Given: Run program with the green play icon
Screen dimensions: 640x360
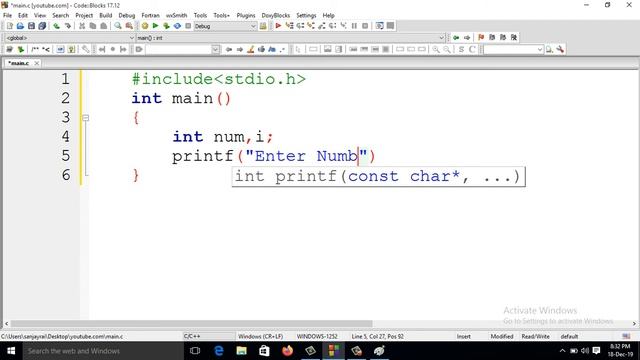Looking at the screenshot, I should pos(155,26).
